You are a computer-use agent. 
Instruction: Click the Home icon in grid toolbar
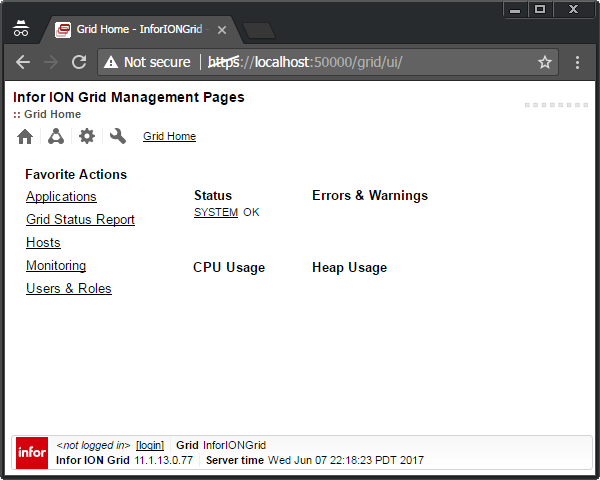25,137
